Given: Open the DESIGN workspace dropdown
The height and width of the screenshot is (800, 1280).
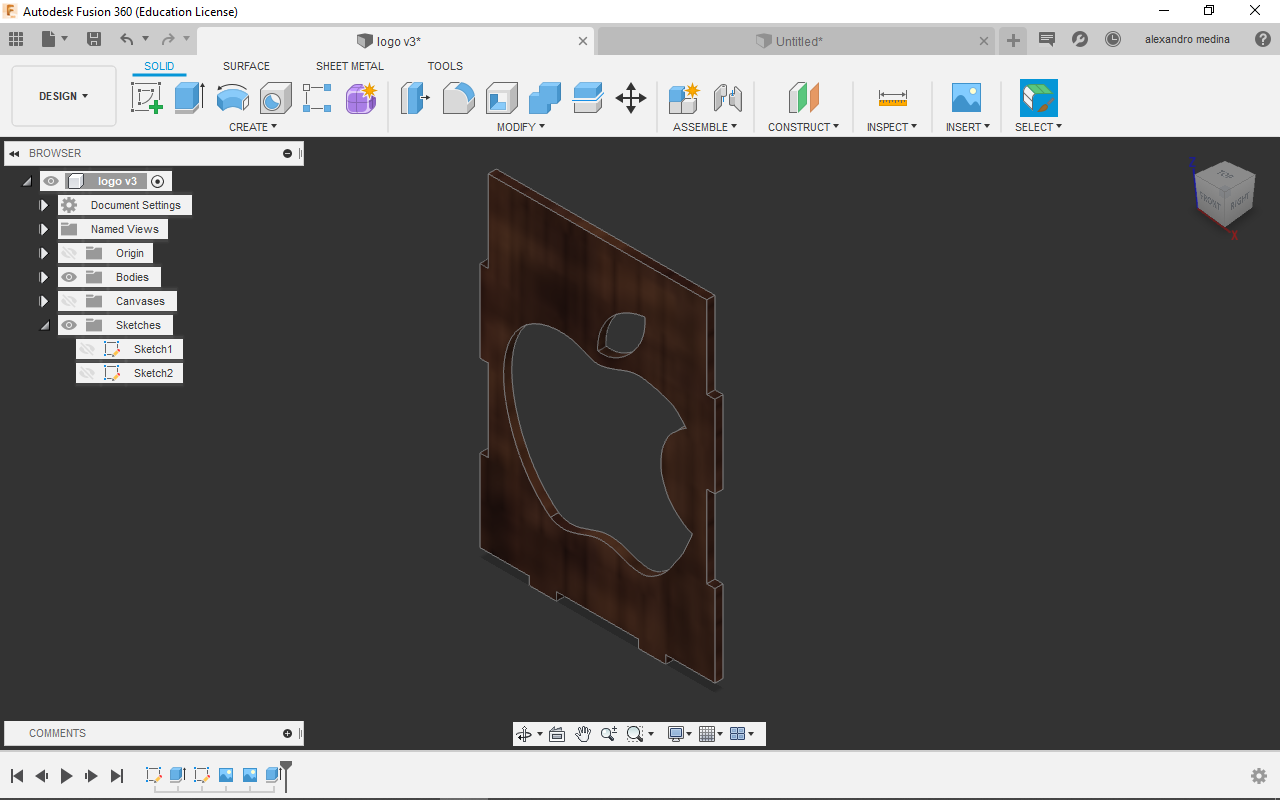Looking at the screenshot, I should (64, 96).
